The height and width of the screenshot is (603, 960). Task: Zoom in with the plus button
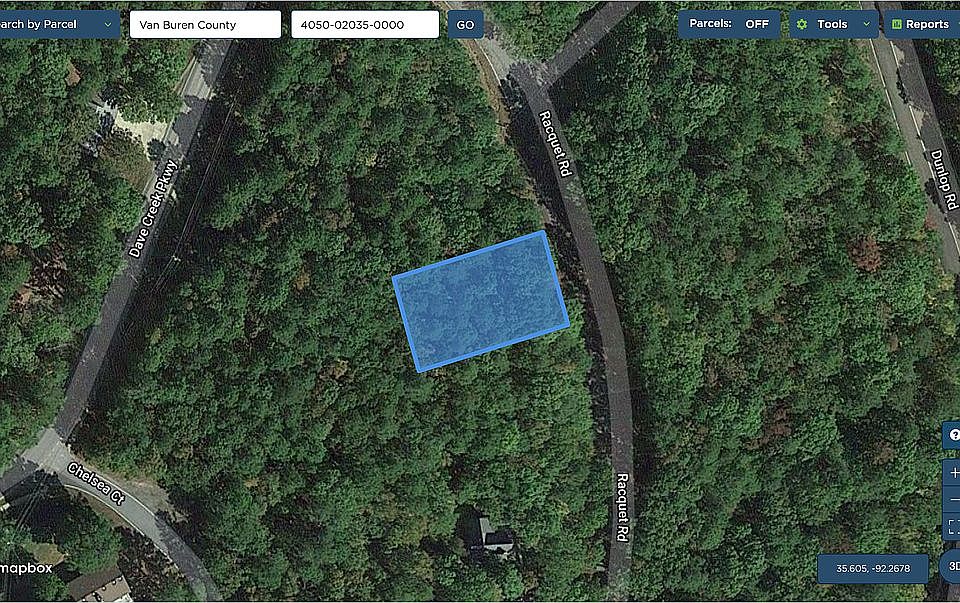[x=953, y=473]
